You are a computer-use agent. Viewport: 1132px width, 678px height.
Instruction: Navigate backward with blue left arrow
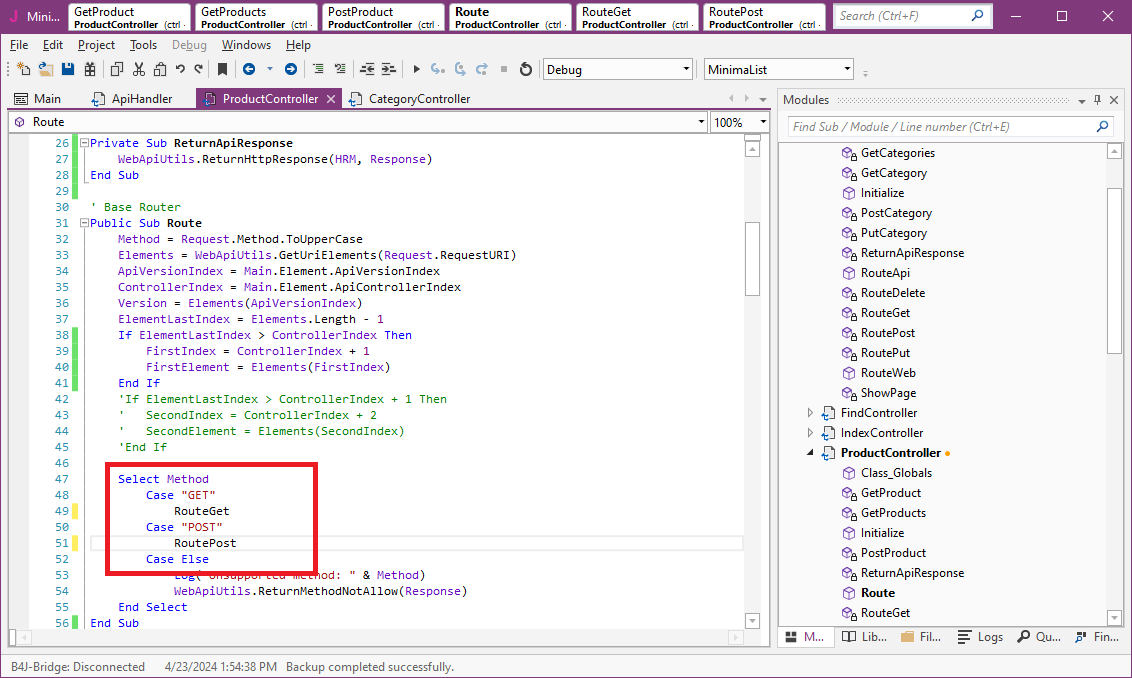249,69
